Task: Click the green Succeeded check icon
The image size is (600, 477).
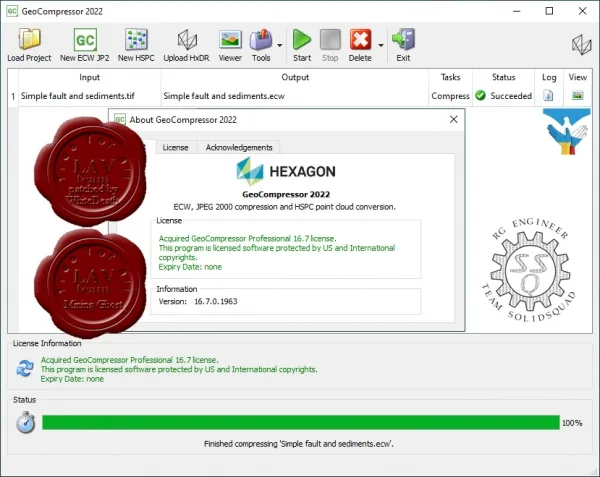Action: (480, 95)
